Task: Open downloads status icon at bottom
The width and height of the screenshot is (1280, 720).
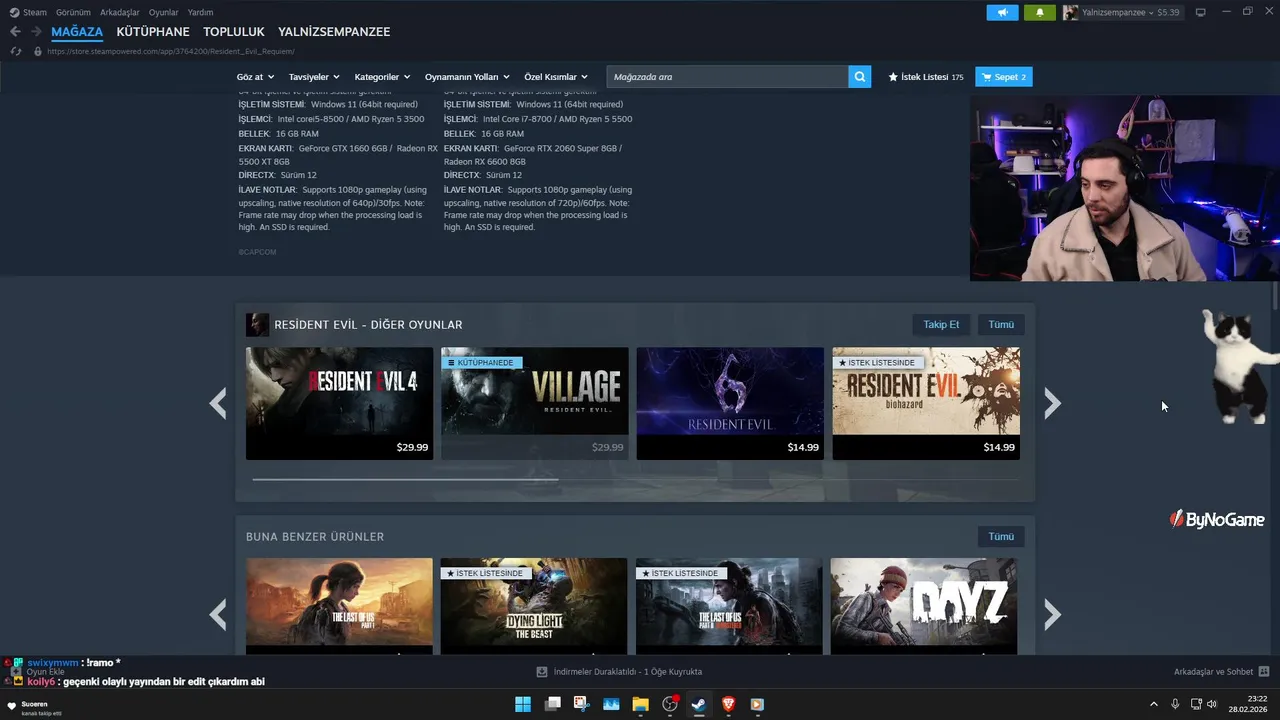Action: tap(542, 672)
